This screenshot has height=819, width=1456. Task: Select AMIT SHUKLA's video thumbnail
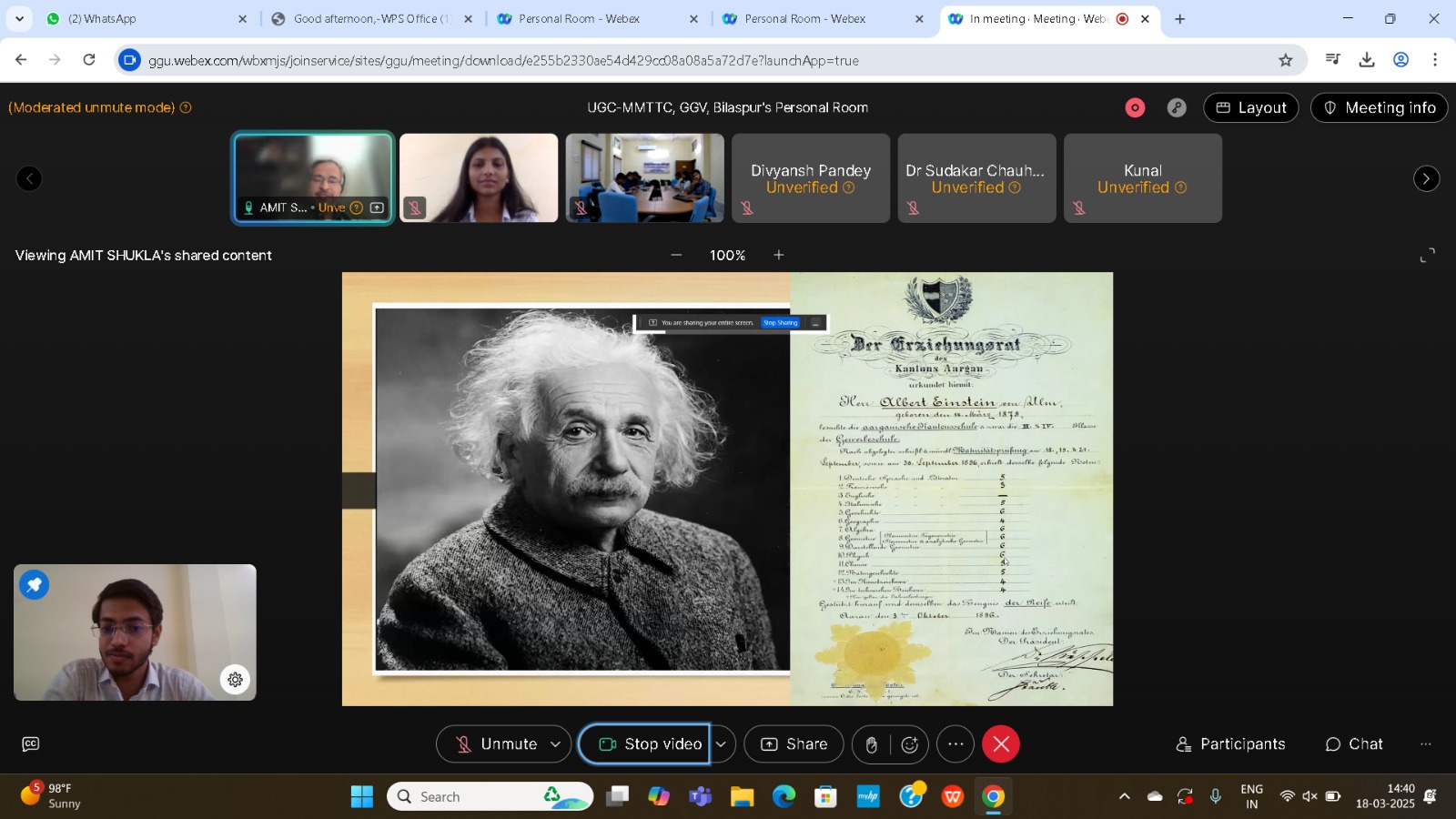(313, 178)
